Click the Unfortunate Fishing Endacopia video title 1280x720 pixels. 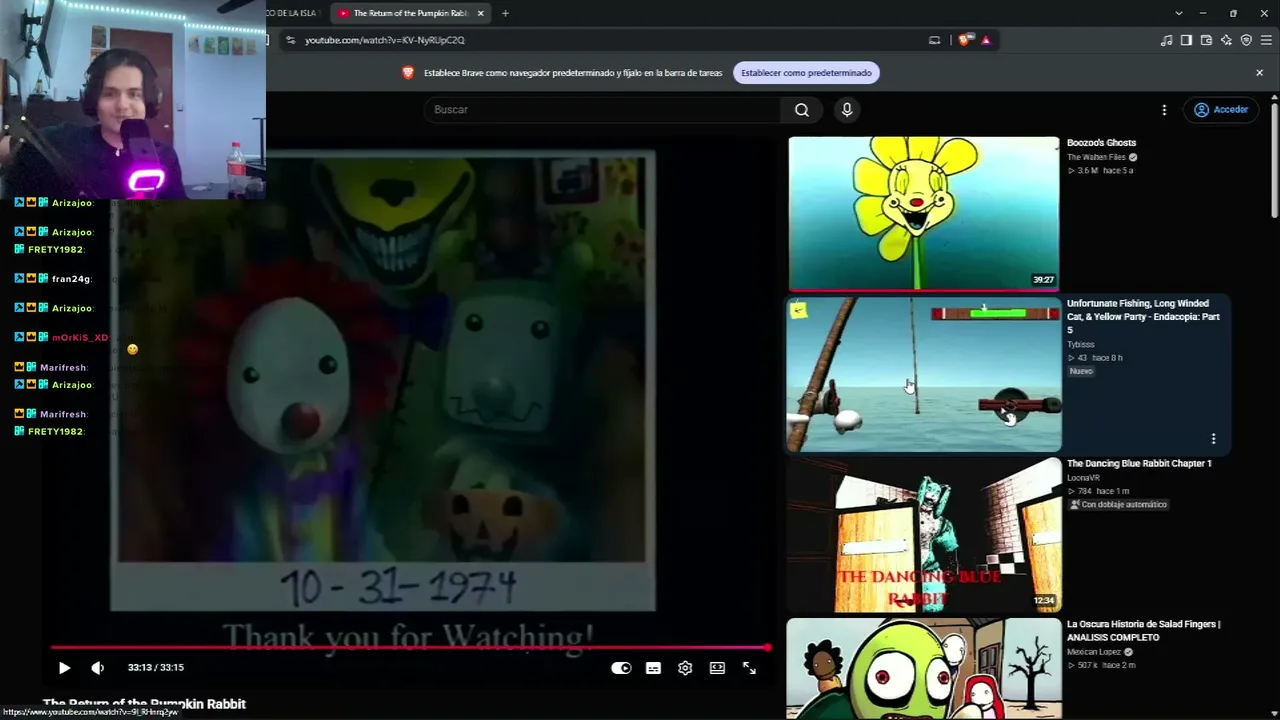(1143, 317)
